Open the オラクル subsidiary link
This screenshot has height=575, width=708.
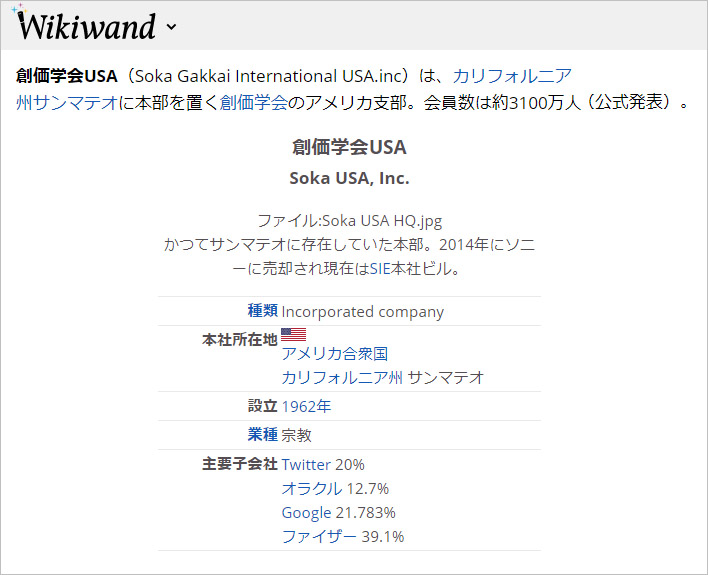[x=311, y=488]
